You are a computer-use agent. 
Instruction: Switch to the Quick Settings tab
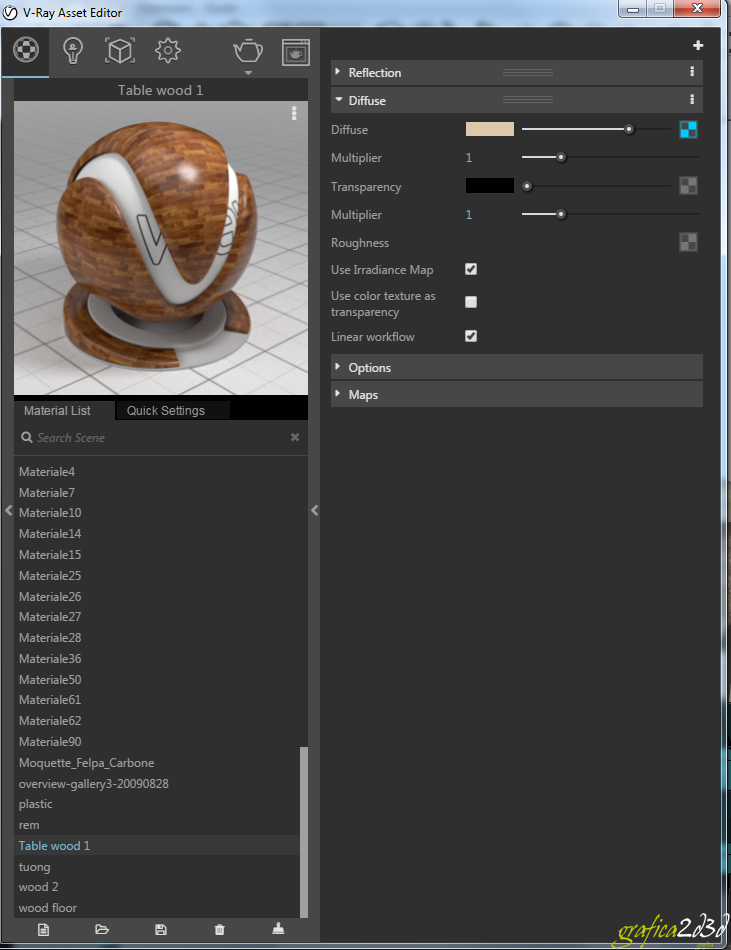pyautogui.click(x=166, y=410)
